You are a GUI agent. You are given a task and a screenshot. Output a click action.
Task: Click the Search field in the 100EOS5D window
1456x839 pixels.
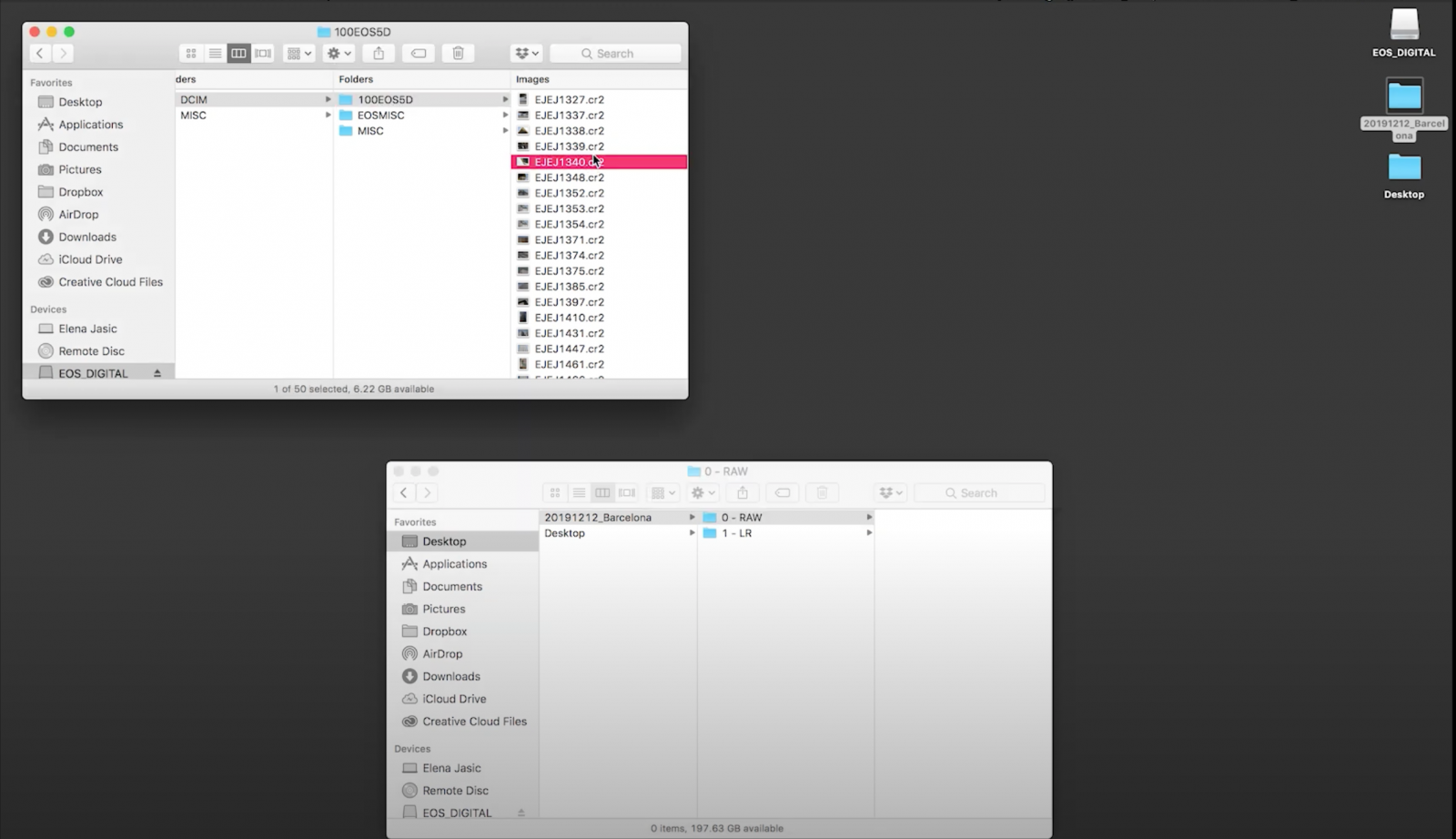coord(615,54)
